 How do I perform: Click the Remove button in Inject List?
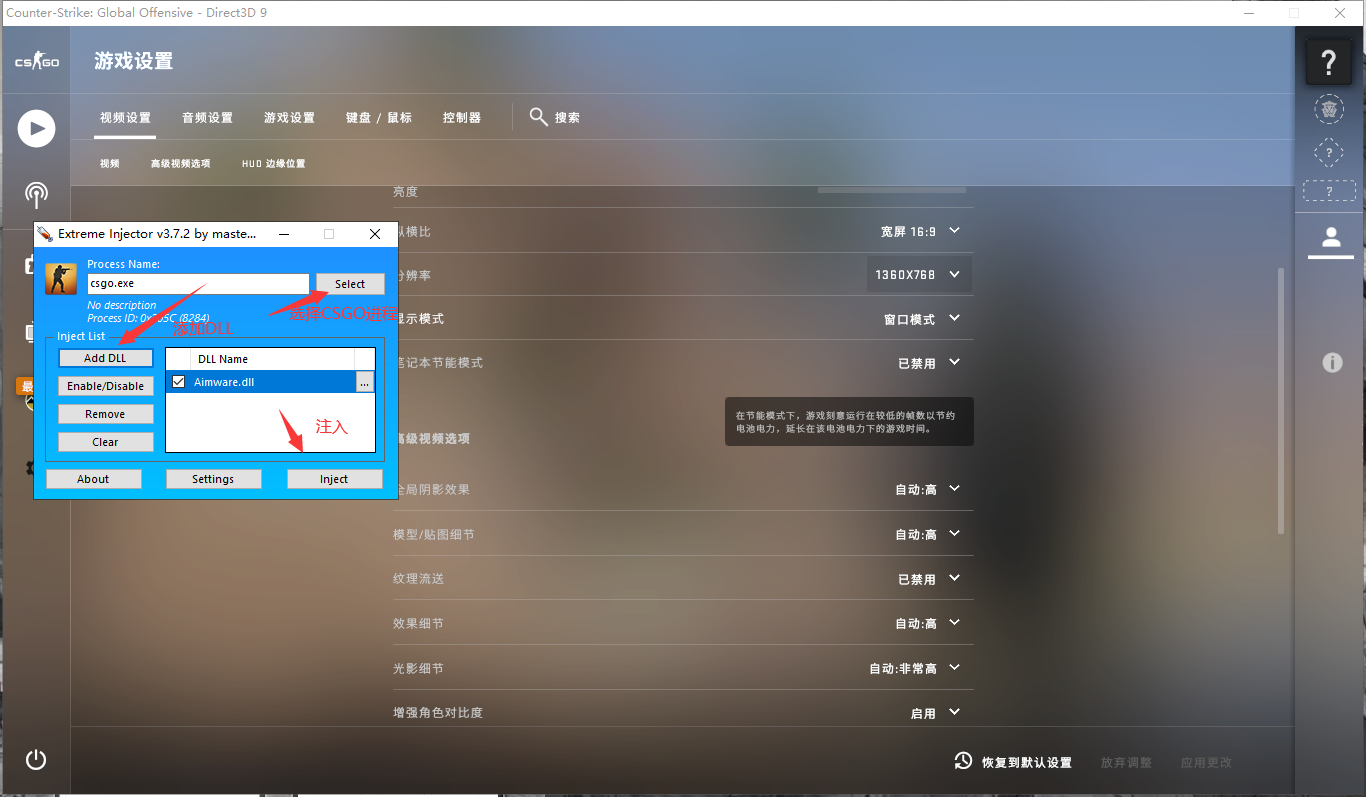click(105, 414)
